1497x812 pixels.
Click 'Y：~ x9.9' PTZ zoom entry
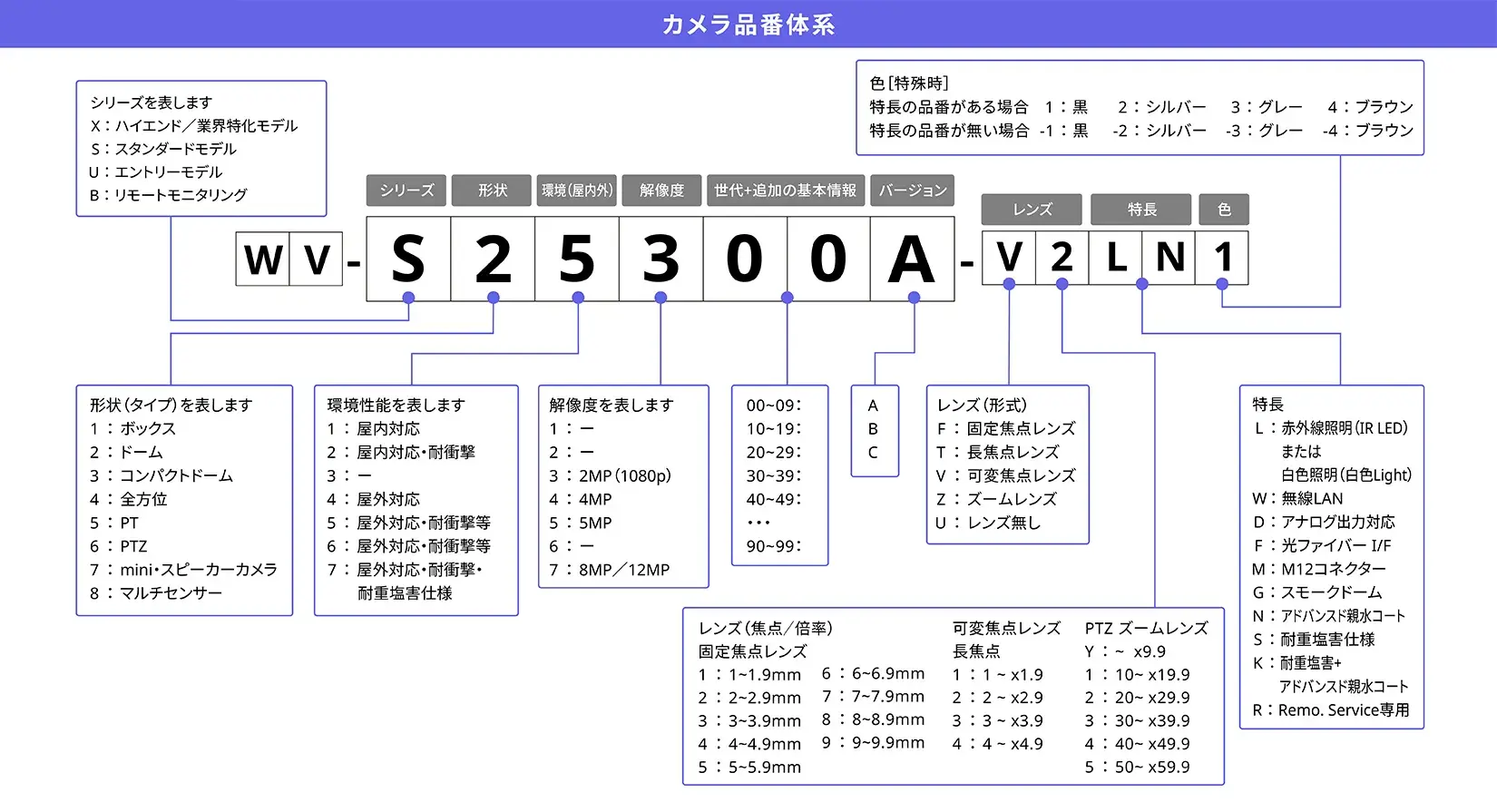pos(1125,651)
